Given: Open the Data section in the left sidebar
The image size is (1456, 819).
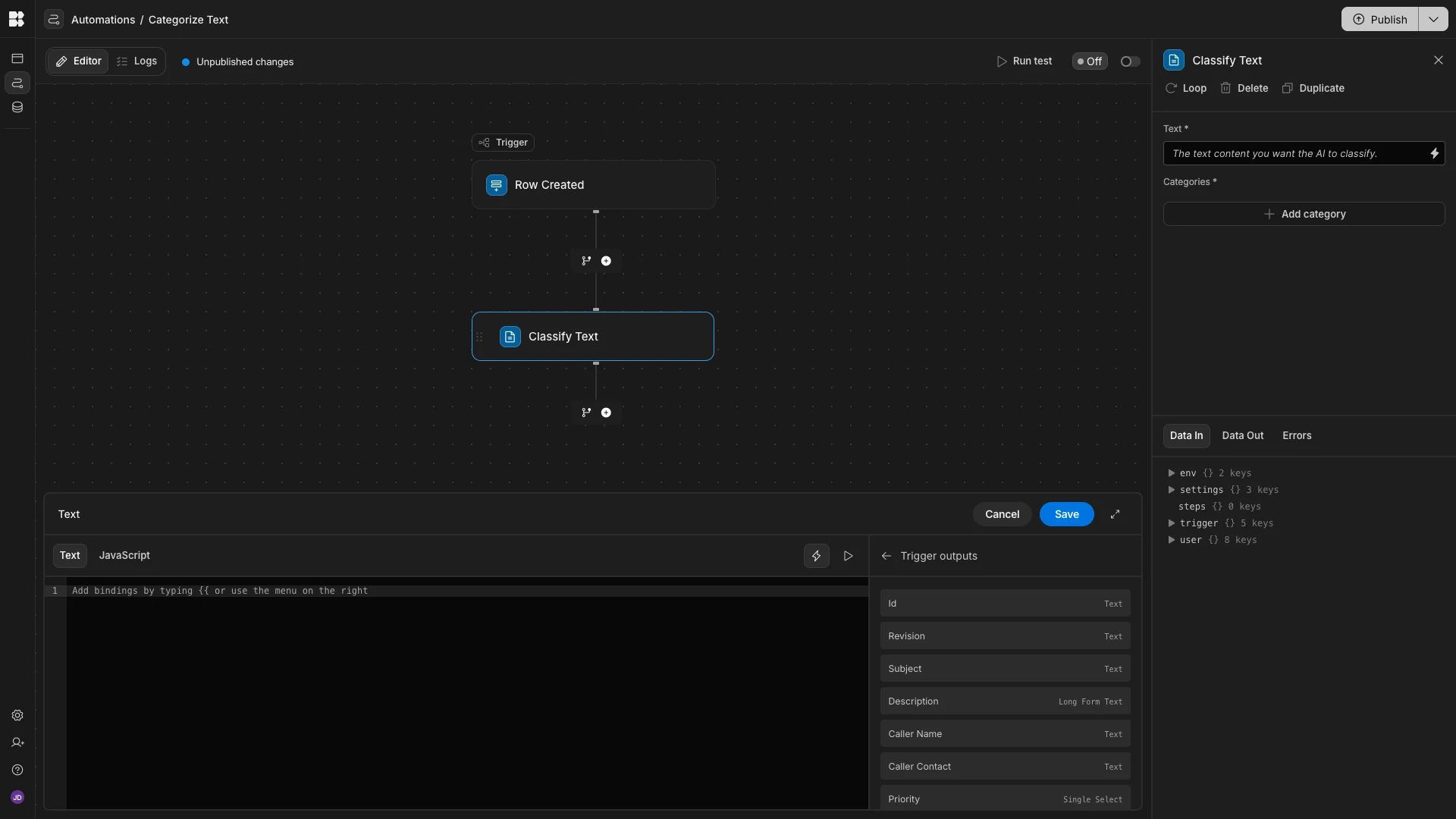Looking at the screenshot, I should 17,107.
